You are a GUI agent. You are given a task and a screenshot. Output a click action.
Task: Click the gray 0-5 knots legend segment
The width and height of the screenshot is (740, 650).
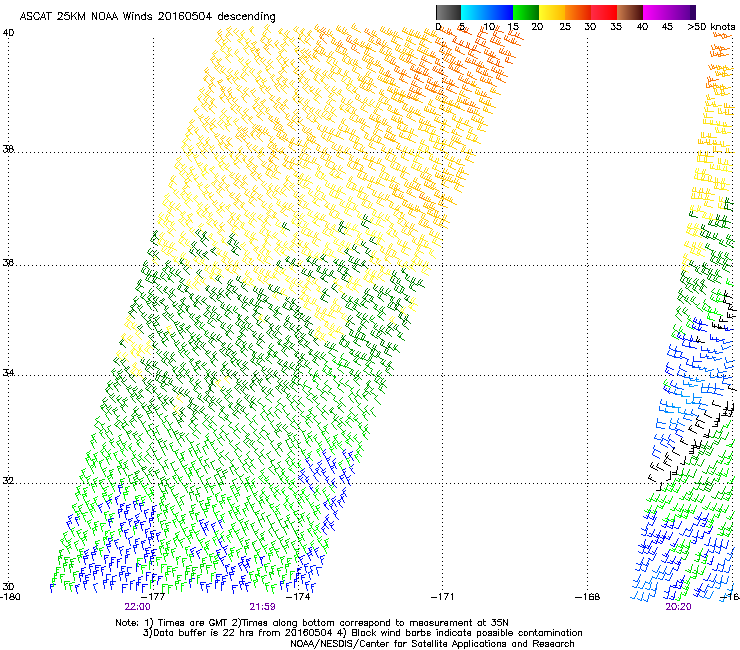click(x=448, y=12)
